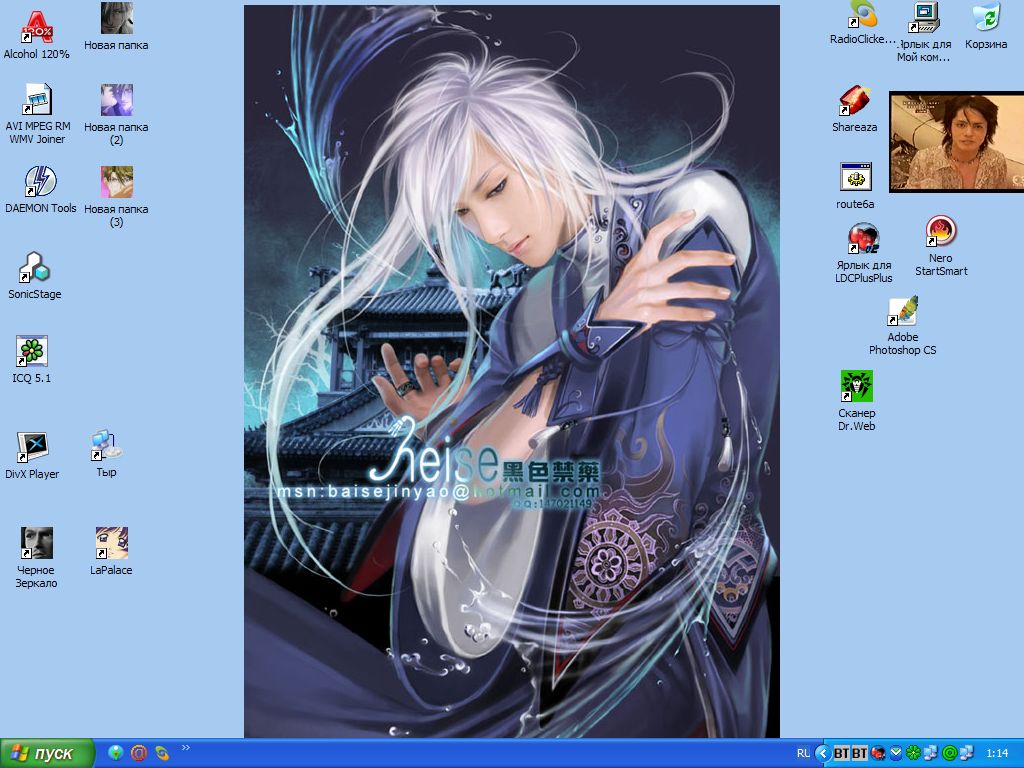1024x768 pixels.
Task: Select the Nero StartSmart shortcut
Action: coord(941,246)
